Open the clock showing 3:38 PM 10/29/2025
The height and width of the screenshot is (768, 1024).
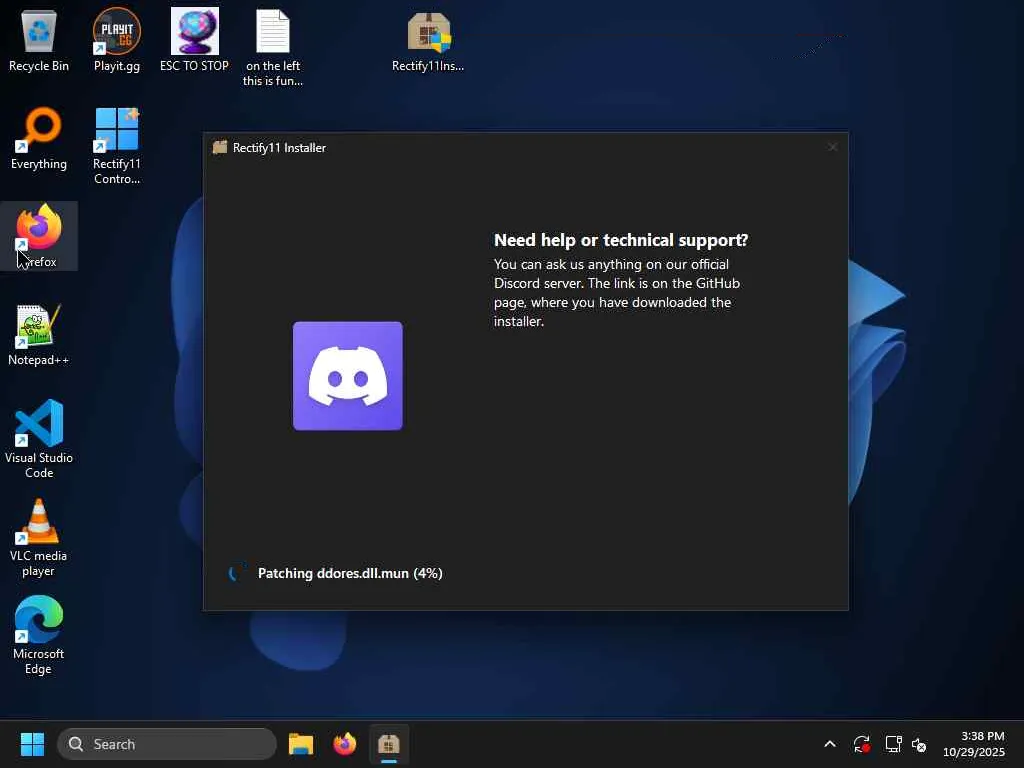tap(974, 744)
